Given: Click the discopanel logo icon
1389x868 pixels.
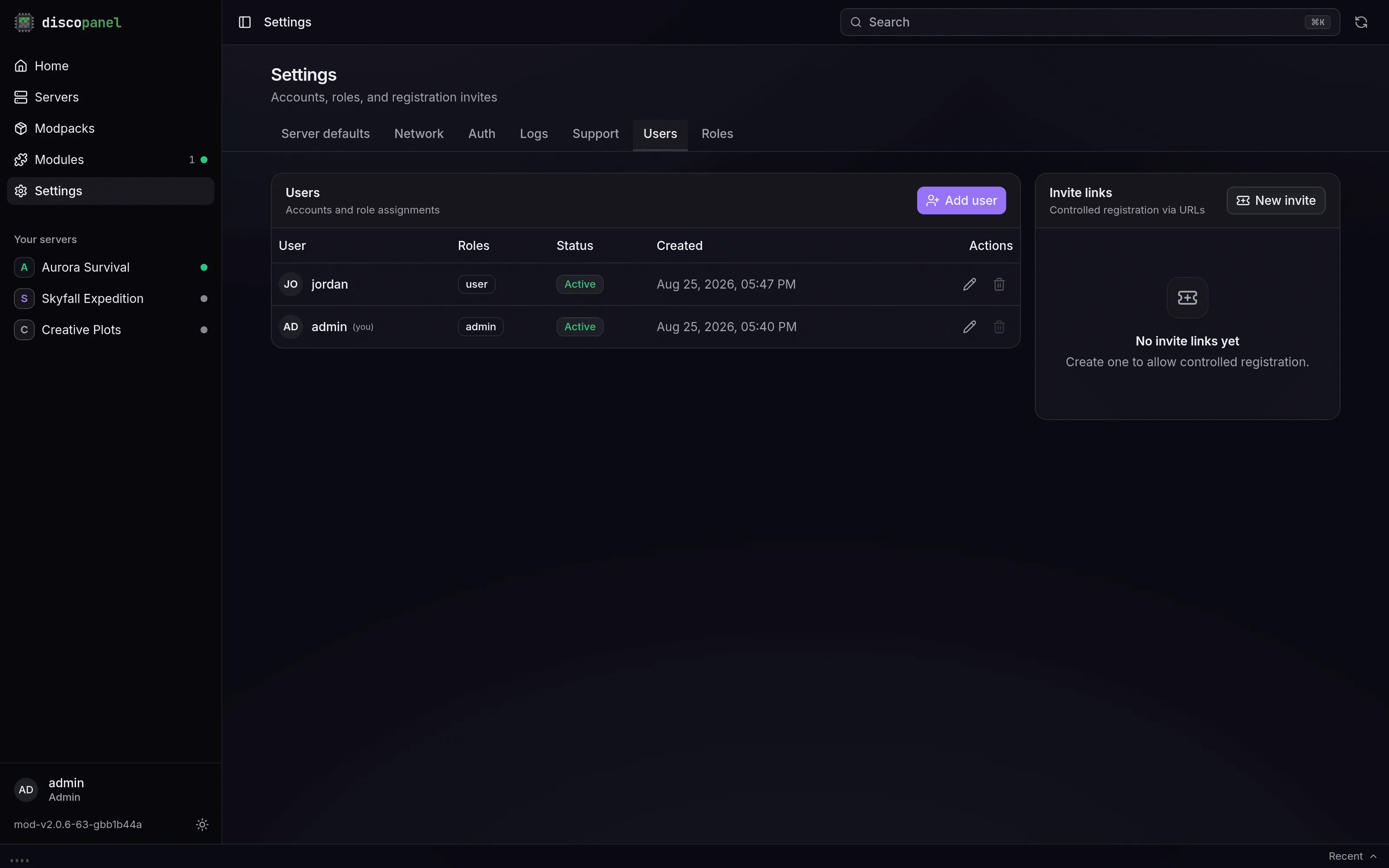Looking at the screenshot, I should click(24, 23).
